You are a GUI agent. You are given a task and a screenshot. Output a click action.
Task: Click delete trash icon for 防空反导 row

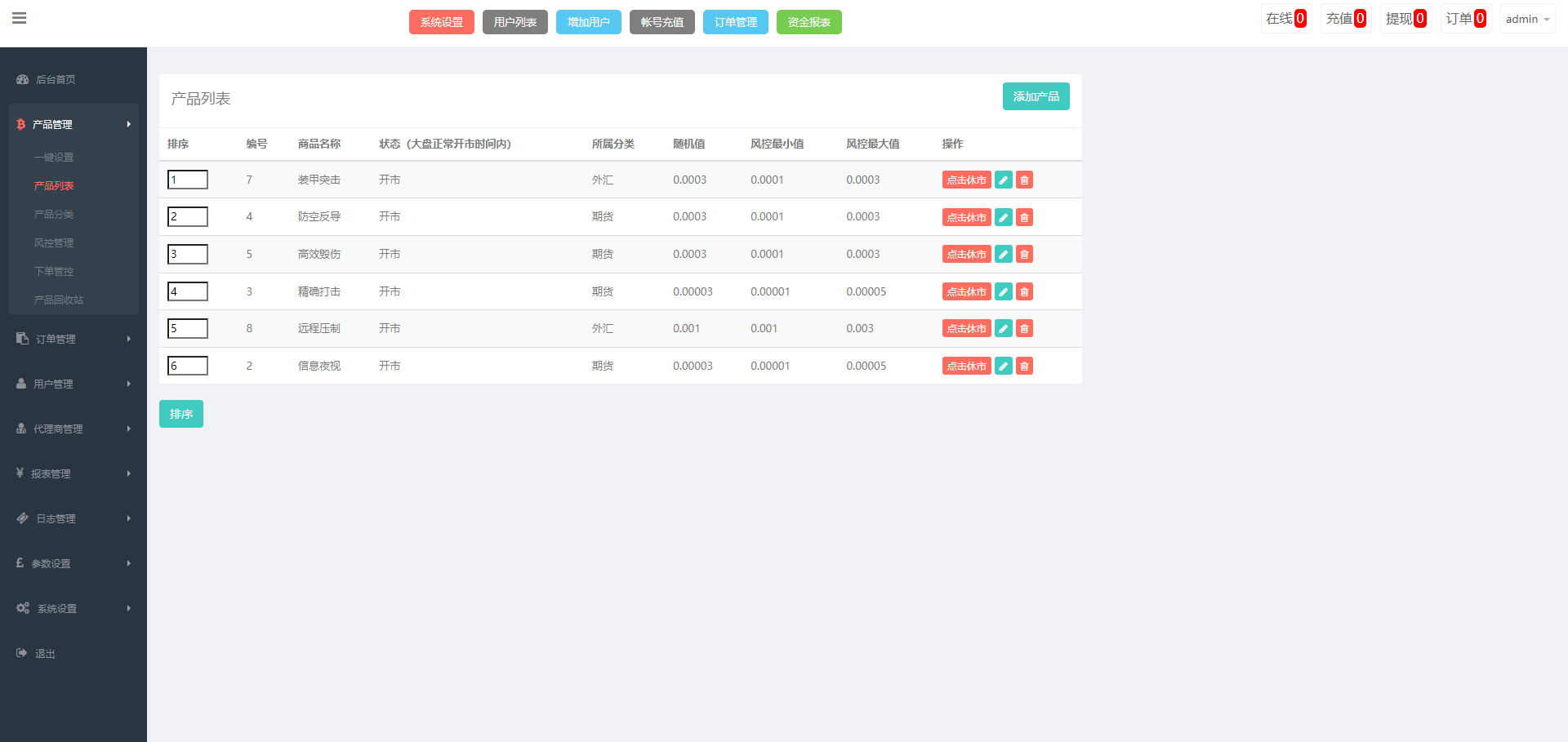tap(1024, 217)
